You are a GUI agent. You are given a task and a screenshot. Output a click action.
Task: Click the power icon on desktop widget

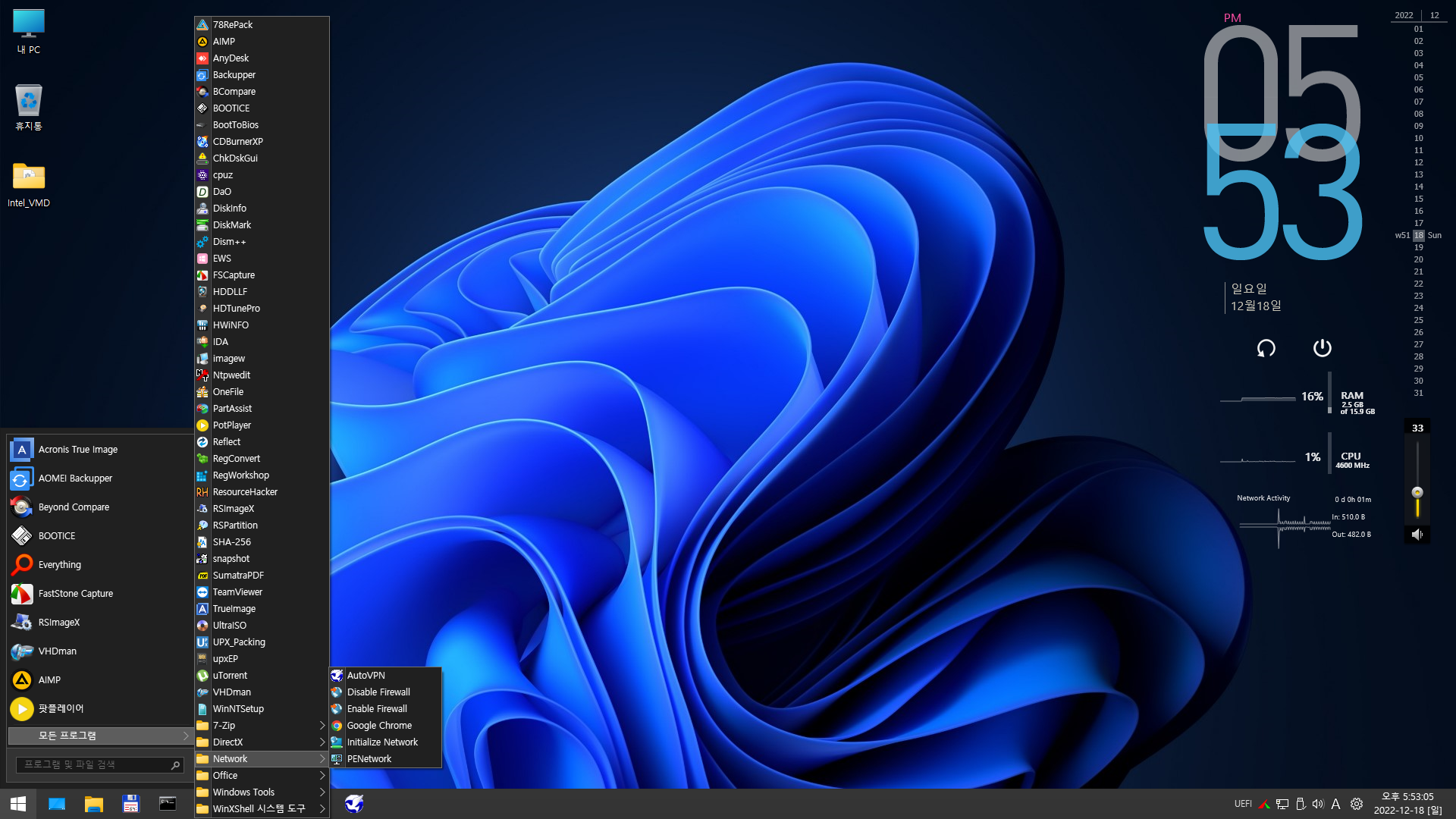point(1322,348)
